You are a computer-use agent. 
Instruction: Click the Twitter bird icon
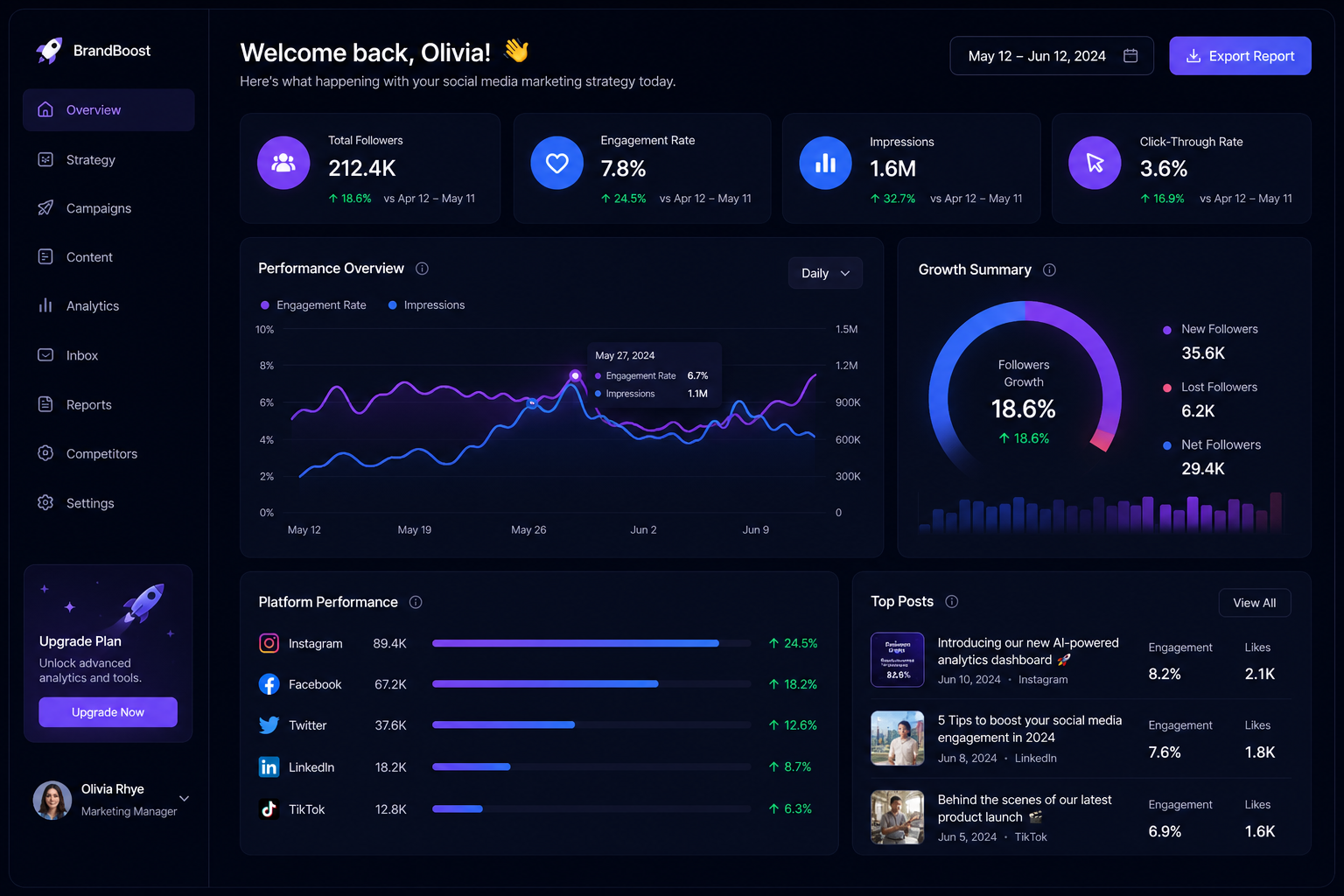pos(269,725)
